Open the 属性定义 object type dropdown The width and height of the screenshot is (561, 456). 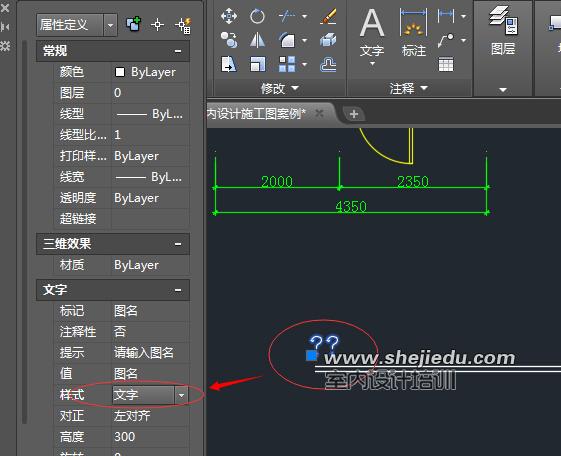tap(110, 25)
